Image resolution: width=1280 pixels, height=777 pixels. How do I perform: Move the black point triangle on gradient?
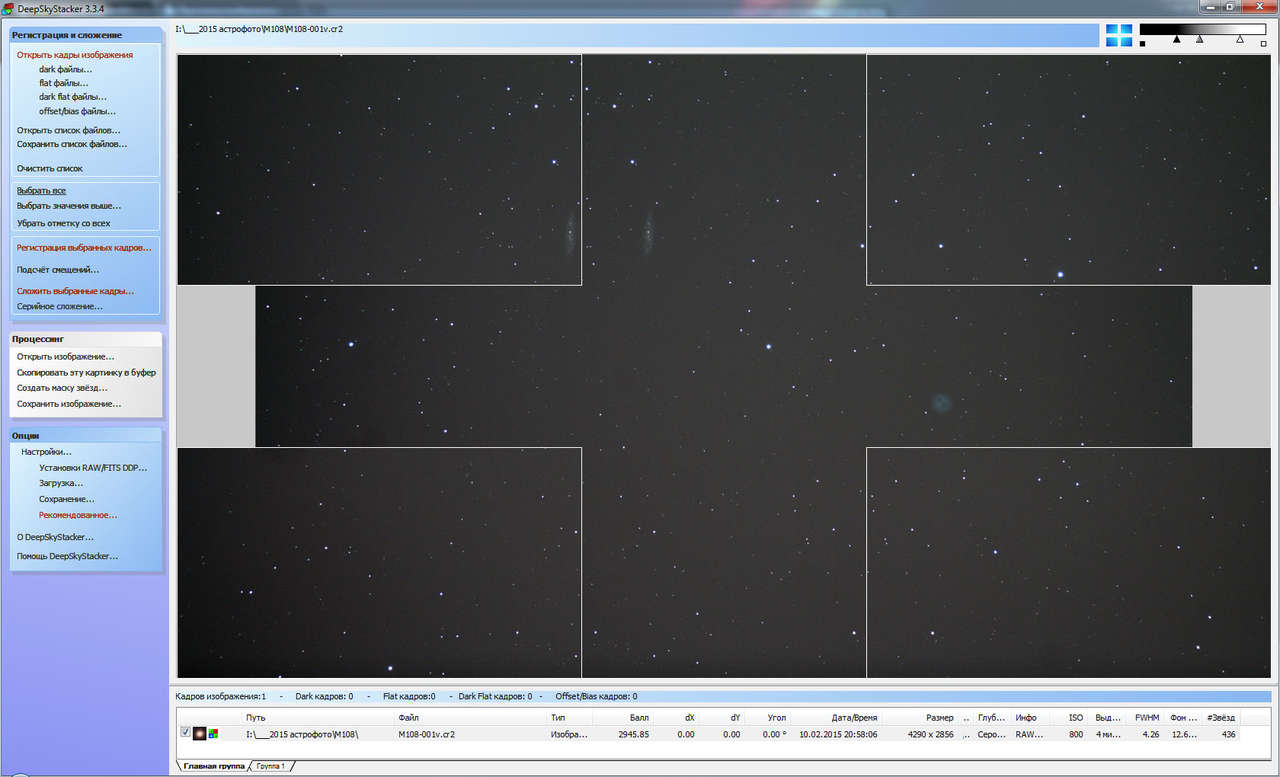1176,39
